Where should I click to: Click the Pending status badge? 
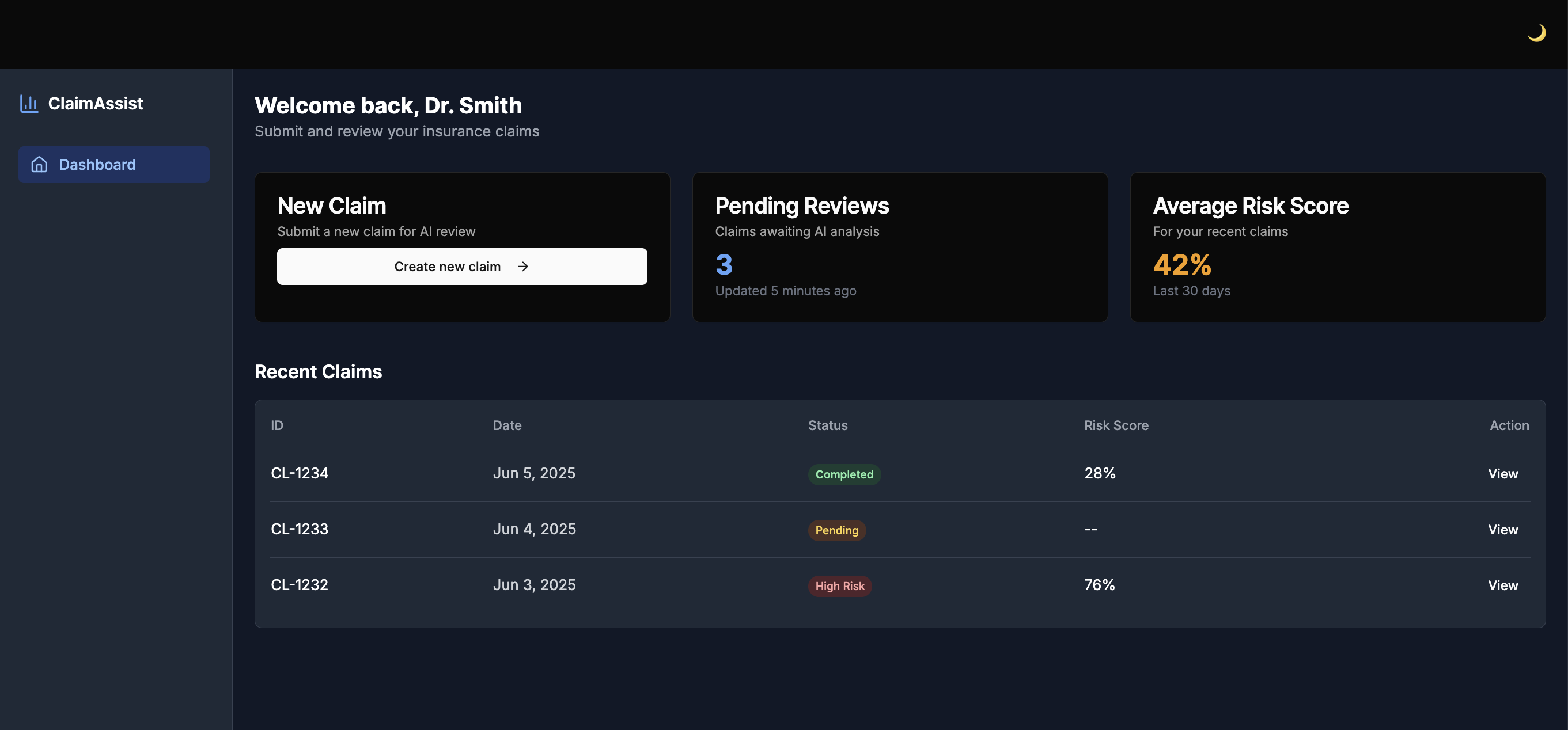click(836, 530)
